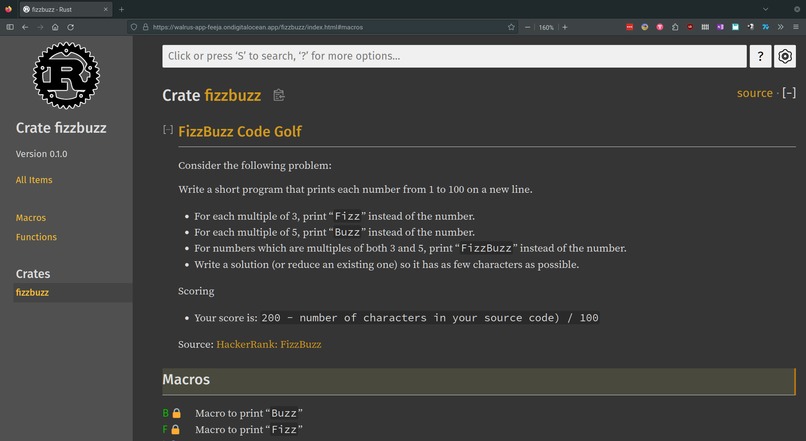806x441 pixels.
Task: Click the padlock site info icon
Action: [145, 27]
